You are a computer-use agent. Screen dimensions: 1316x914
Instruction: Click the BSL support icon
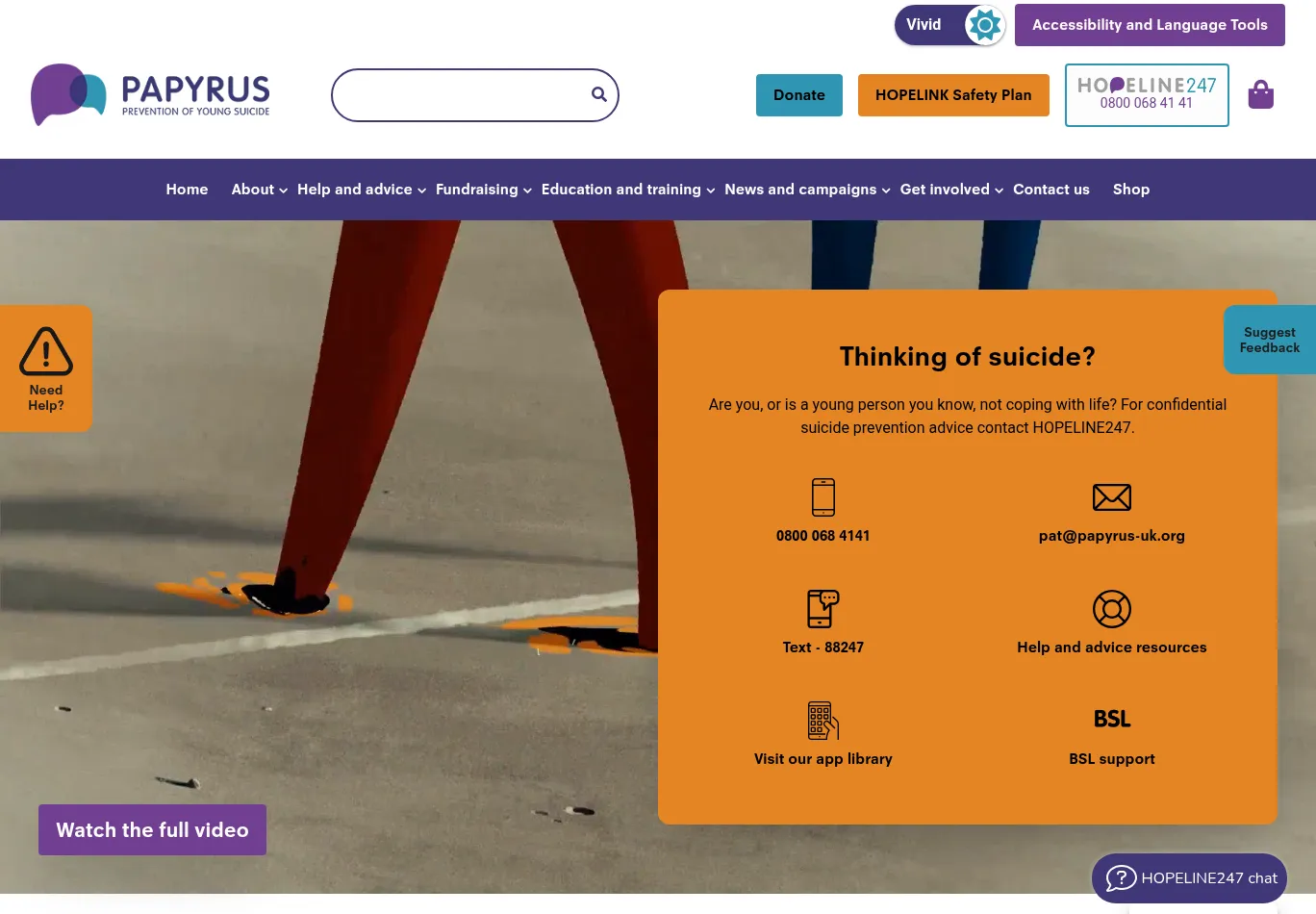pos(1112,719)
